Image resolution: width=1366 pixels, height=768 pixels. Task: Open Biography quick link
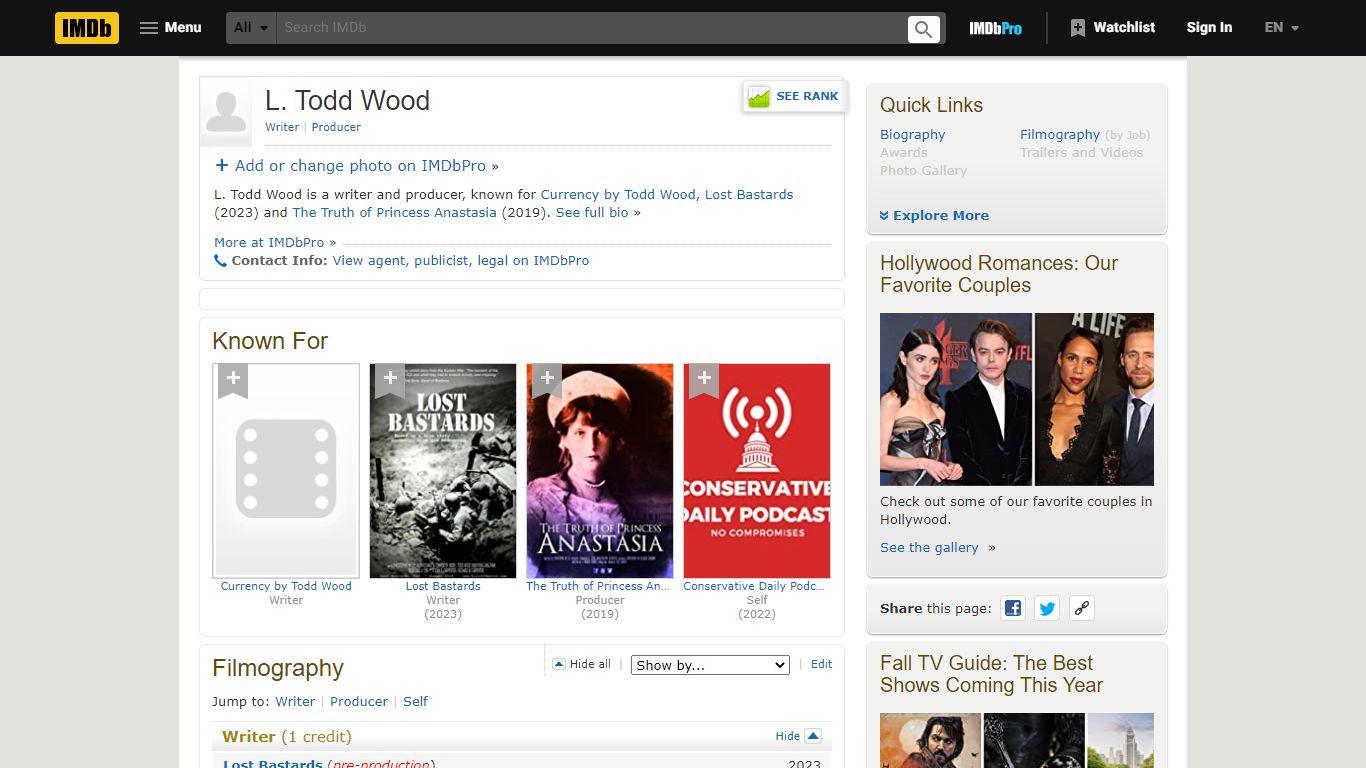pos(912,135)
